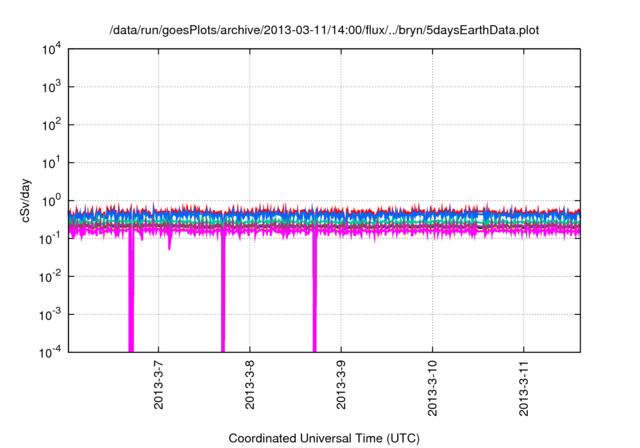Image resolution: width=640 pixels, height=448 pixels.
Task: Click the 2013-3-9 date tick label
Action: click(x=341, y=385)
